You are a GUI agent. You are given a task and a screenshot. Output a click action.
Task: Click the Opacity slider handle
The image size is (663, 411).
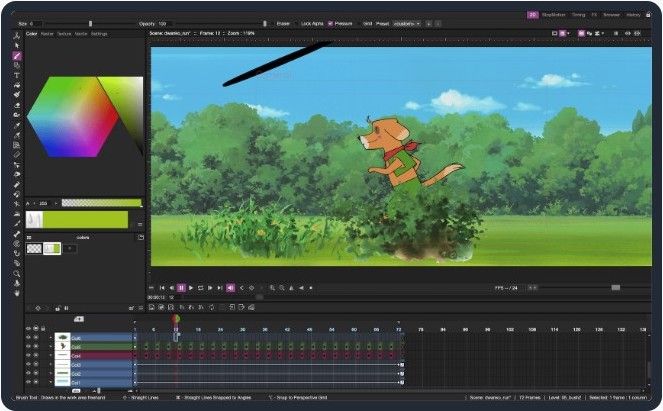(265, 24)
